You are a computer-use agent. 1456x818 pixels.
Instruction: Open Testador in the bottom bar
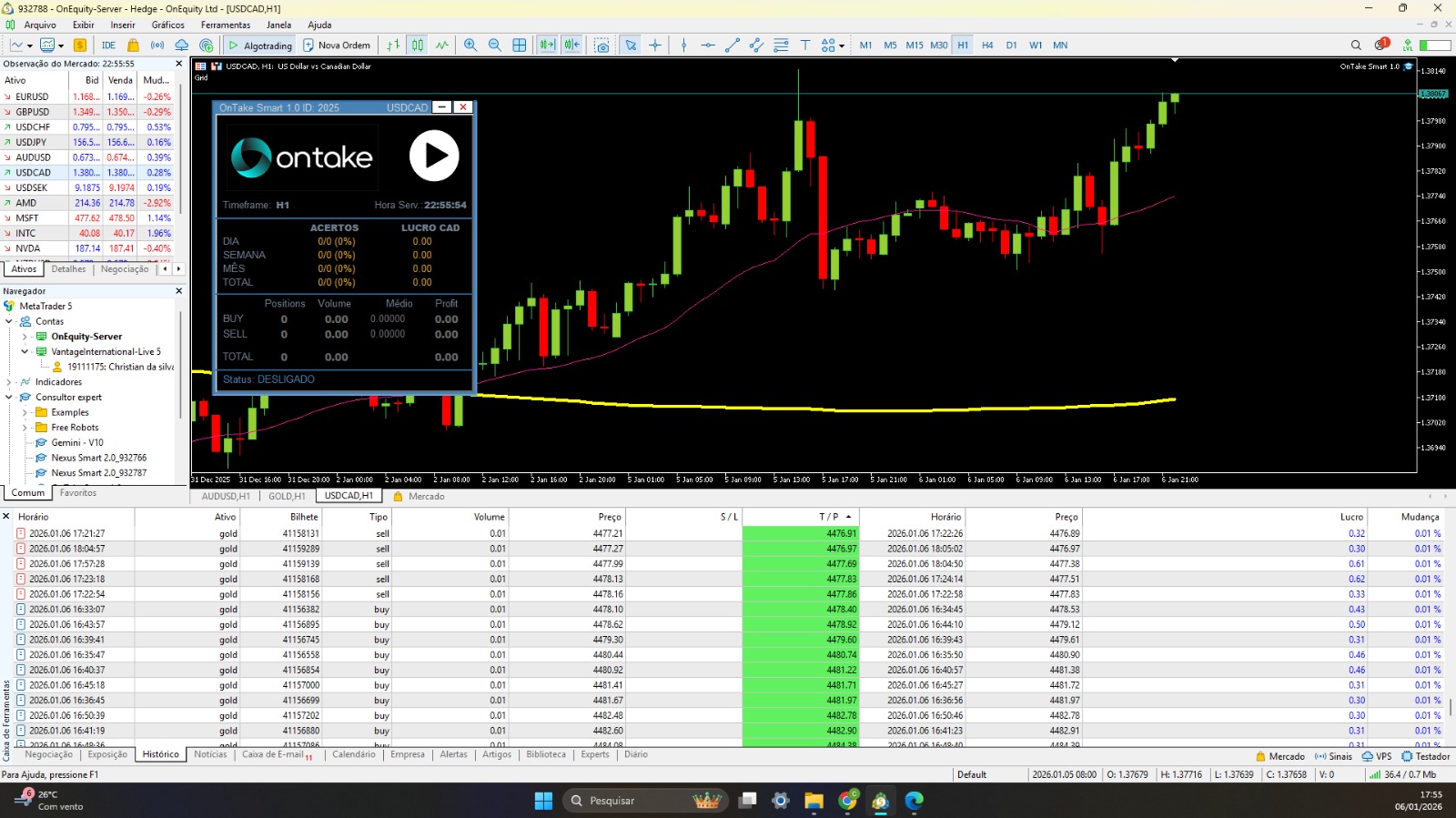[1426, 756]
